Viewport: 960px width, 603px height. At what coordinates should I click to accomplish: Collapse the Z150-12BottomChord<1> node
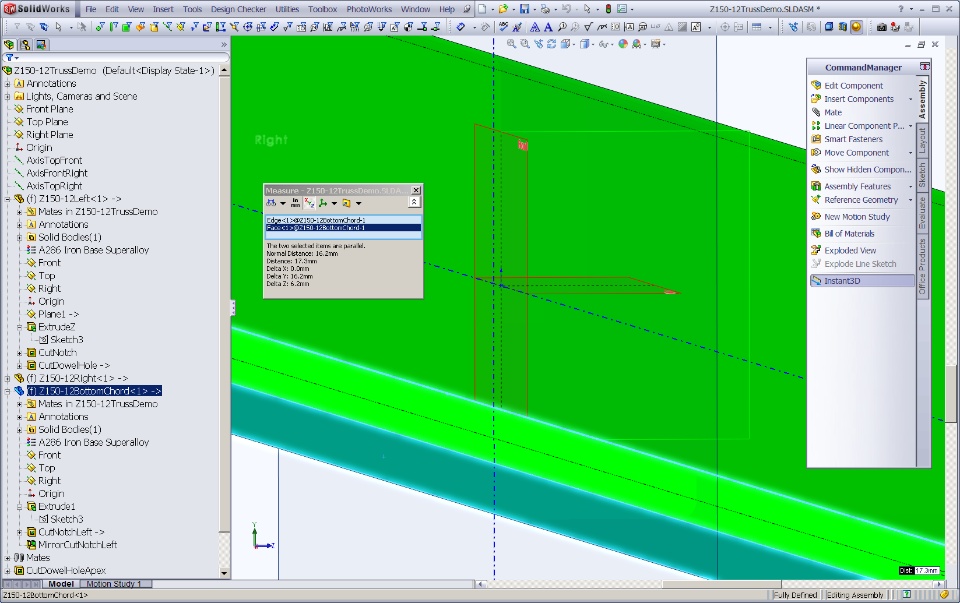tap(7, 391)
